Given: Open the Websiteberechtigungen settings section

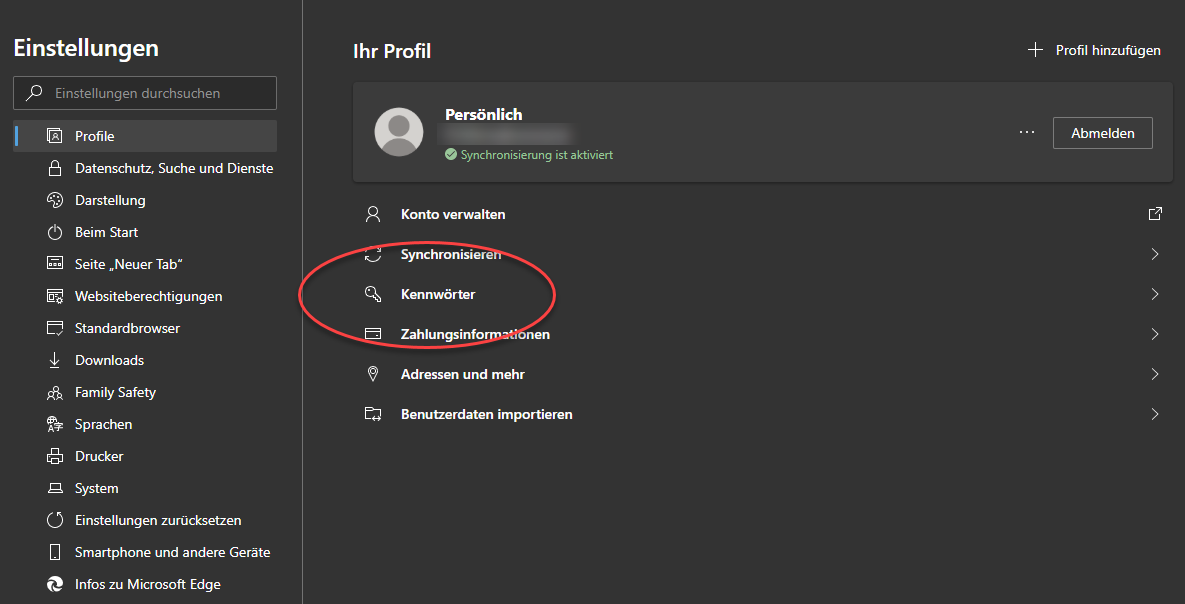Looking at the screenshot, I should click(148, 296).
